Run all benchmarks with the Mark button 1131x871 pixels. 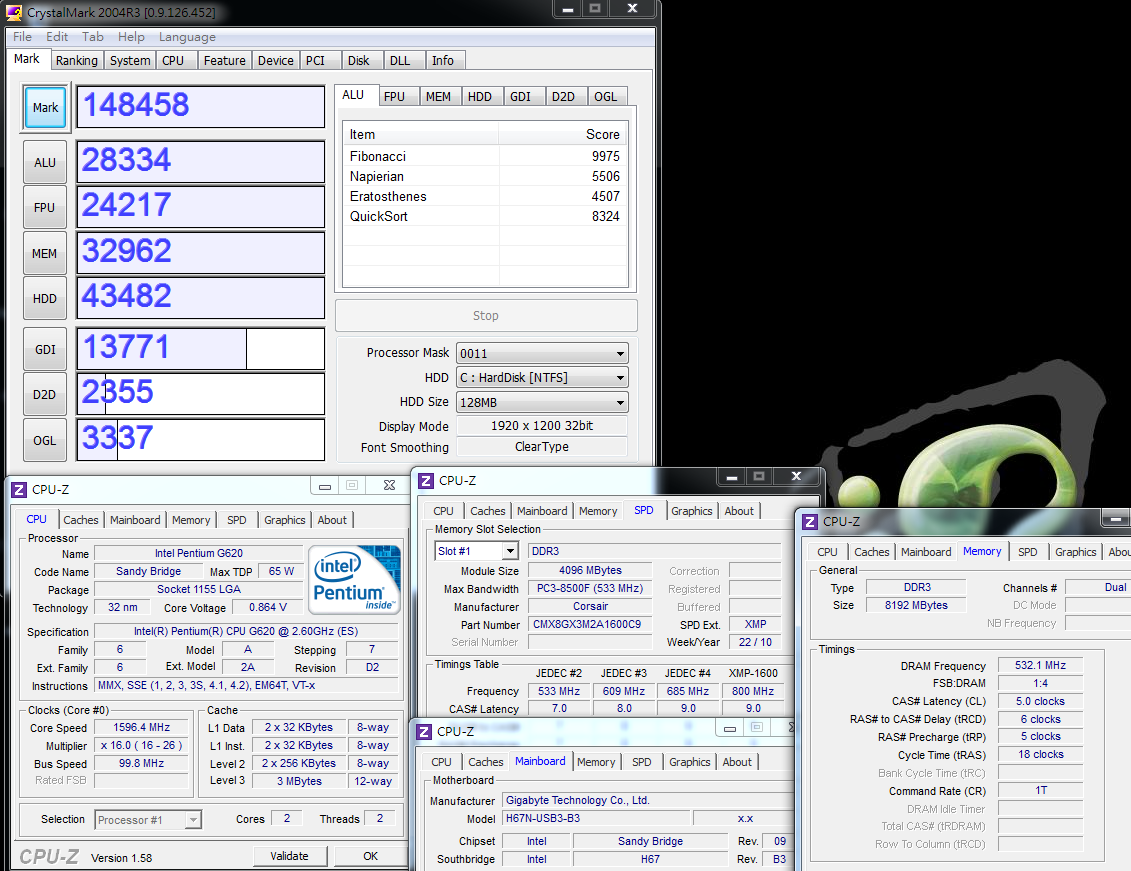click(x=45, y=107)
